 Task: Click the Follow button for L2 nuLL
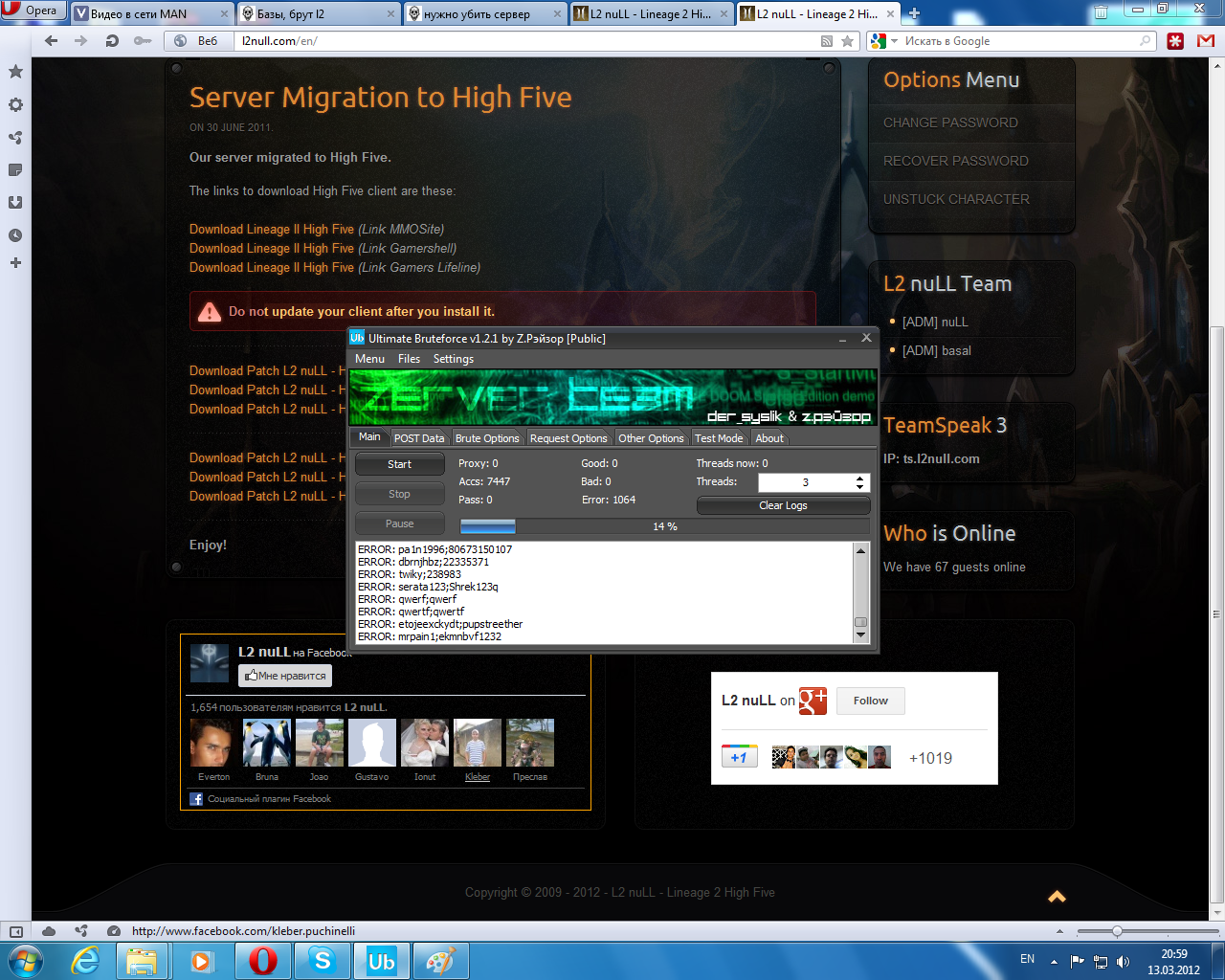pyautogui.click(x=870, y=701)
